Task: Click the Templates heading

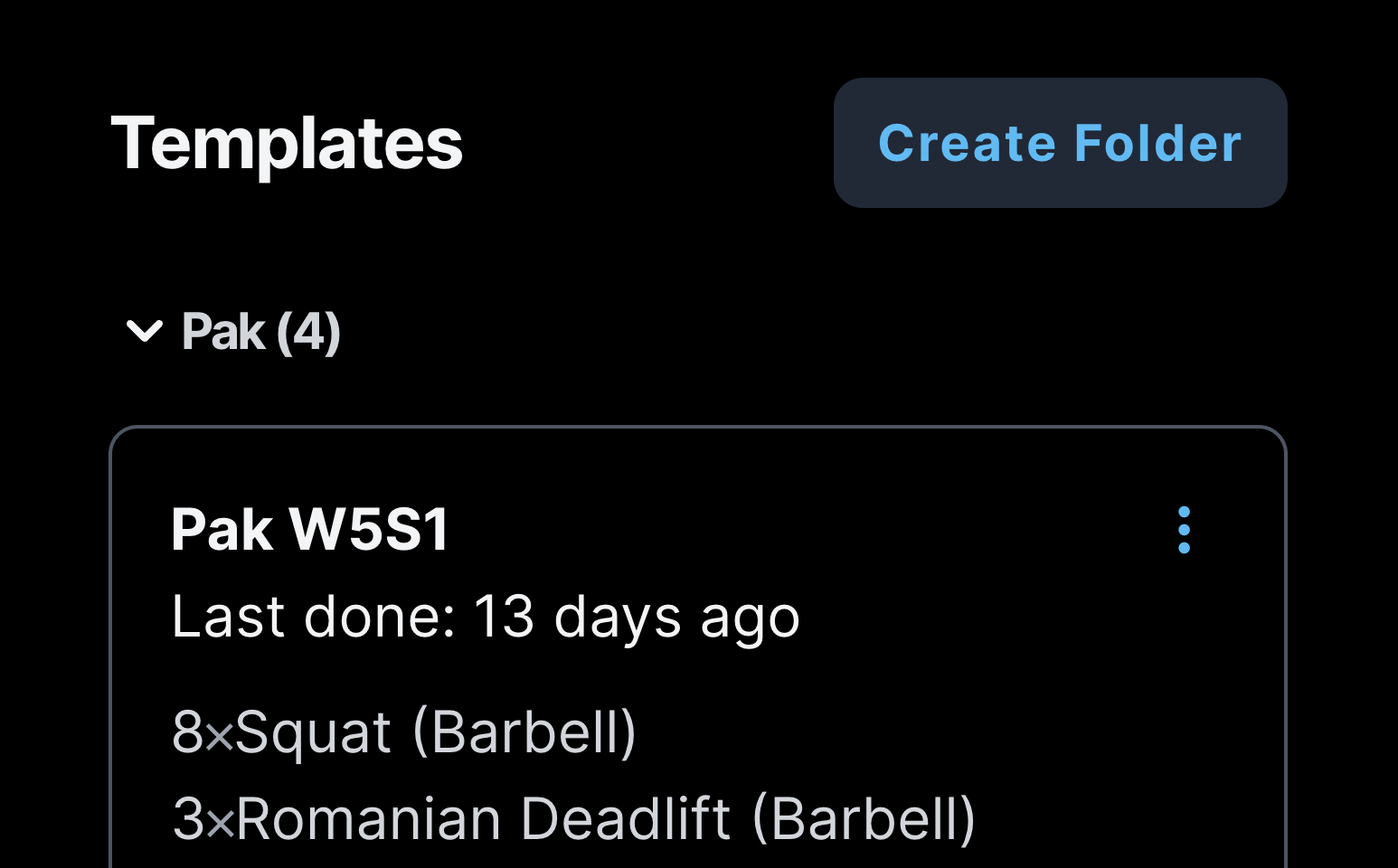Action: (287, 143)
